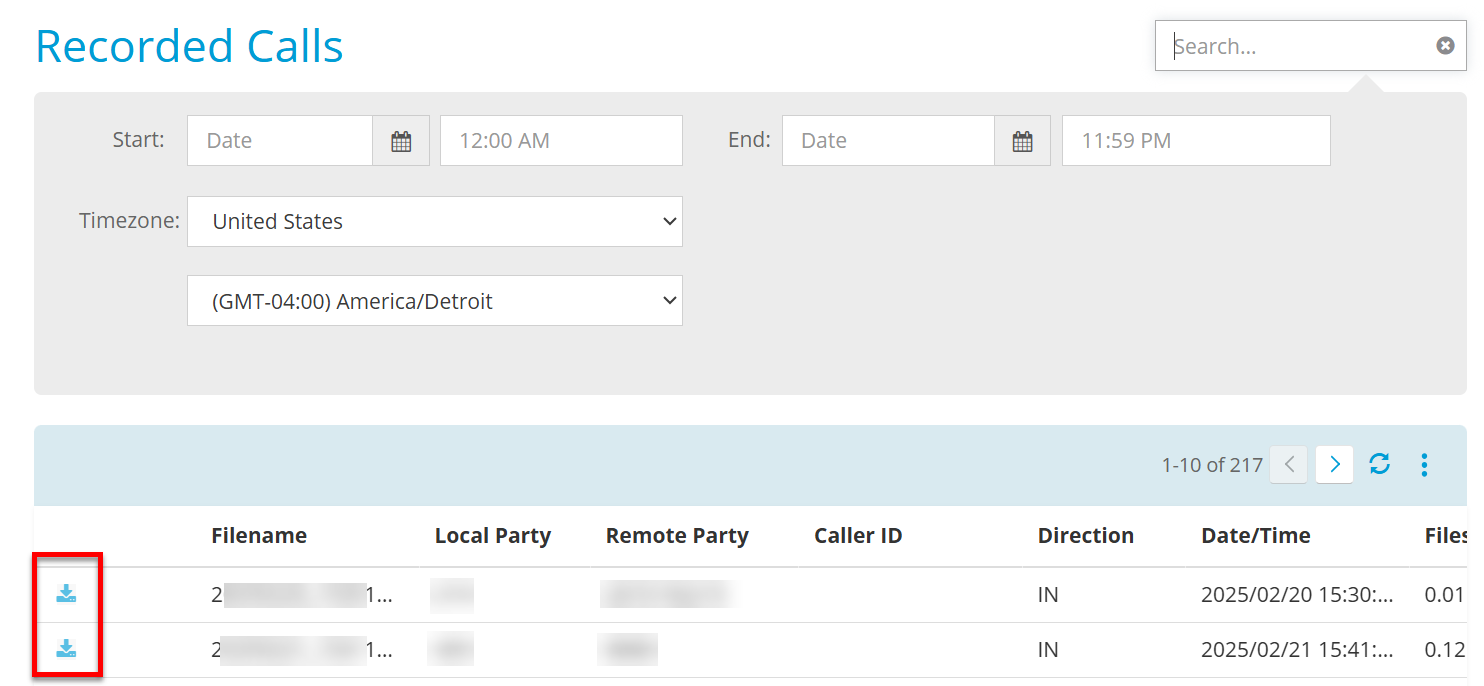Click the End time field showing 11:59 PM
This screenshot has height=686, width=1484.
point(1196,140)
